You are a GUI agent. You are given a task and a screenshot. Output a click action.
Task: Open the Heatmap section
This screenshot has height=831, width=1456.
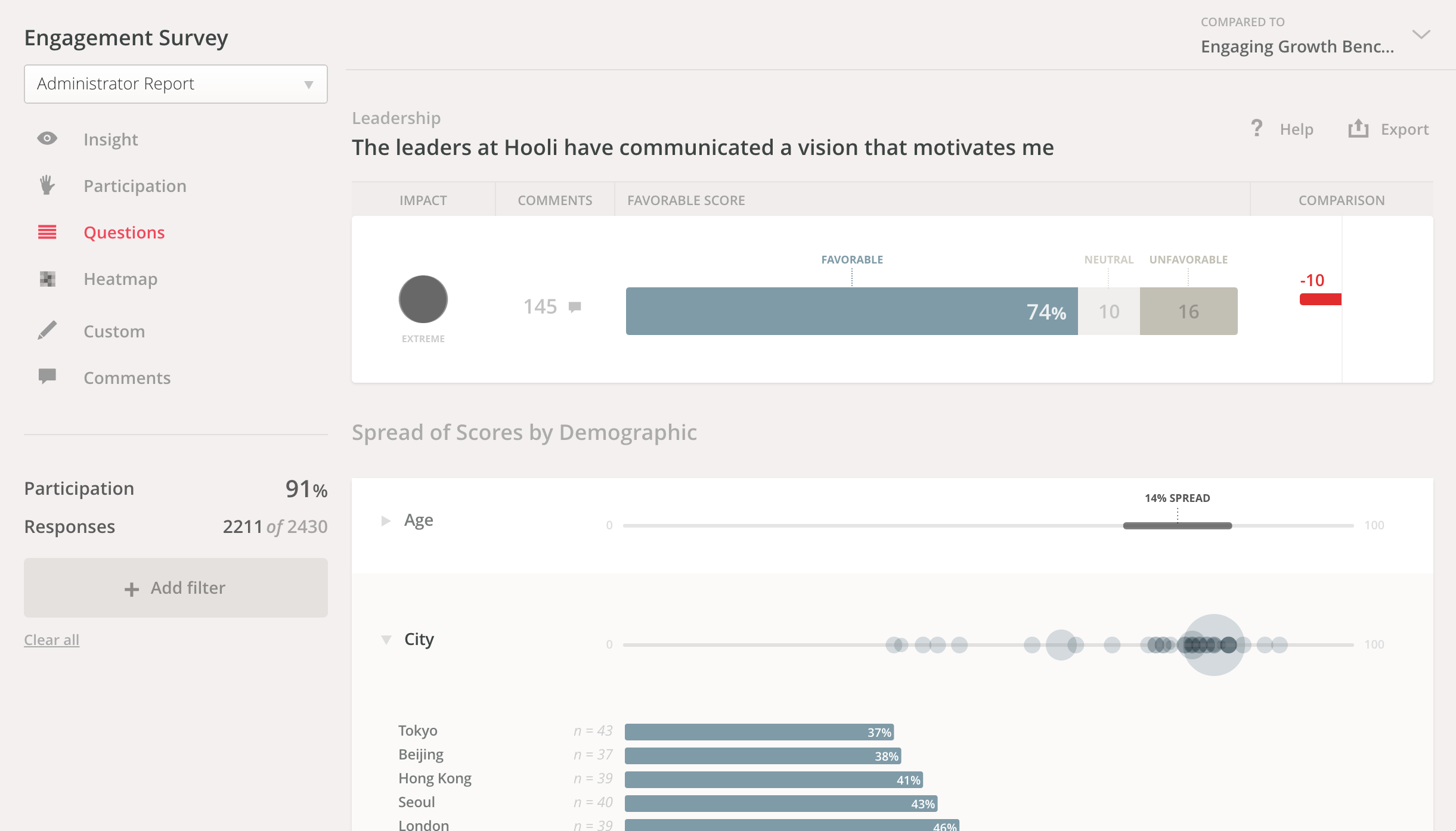[120, 278]
